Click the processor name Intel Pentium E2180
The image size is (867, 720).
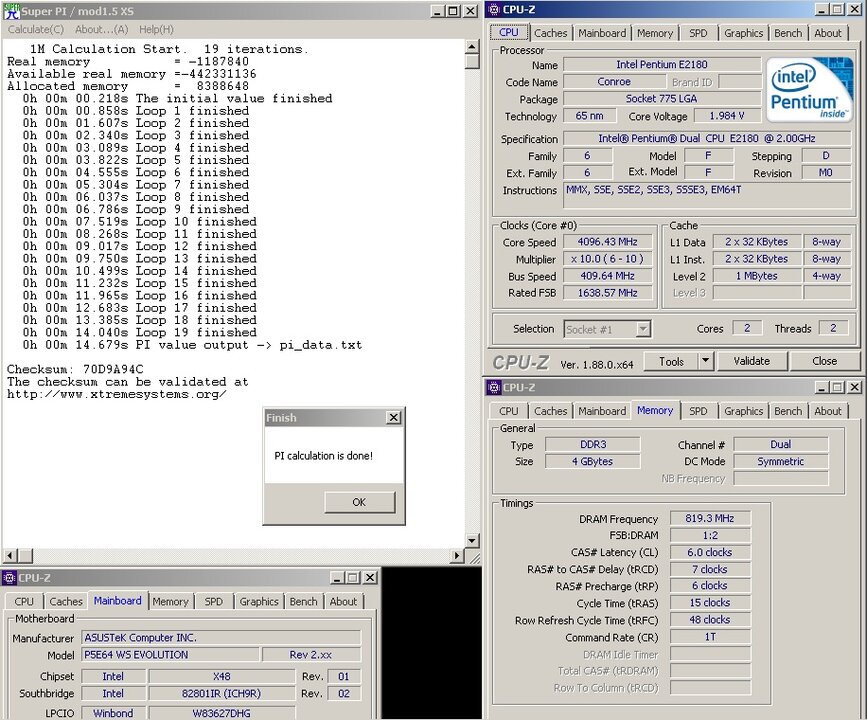[662, 65]
